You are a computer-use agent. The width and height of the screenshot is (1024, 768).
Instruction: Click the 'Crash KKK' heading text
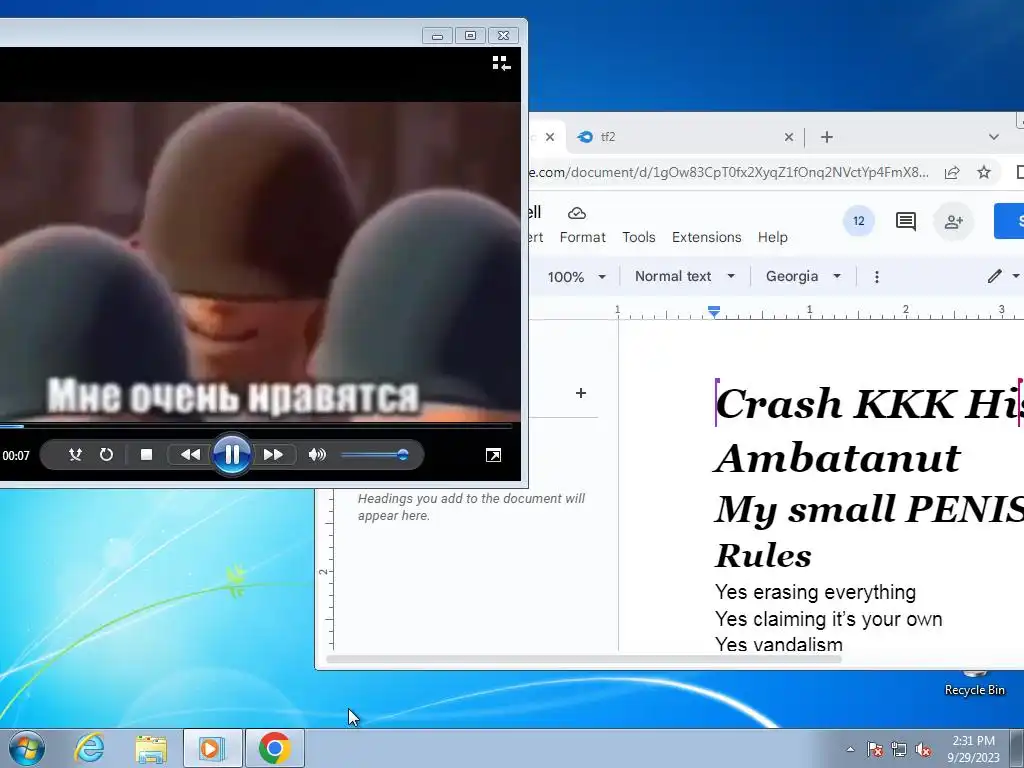(x=835, y=403)
